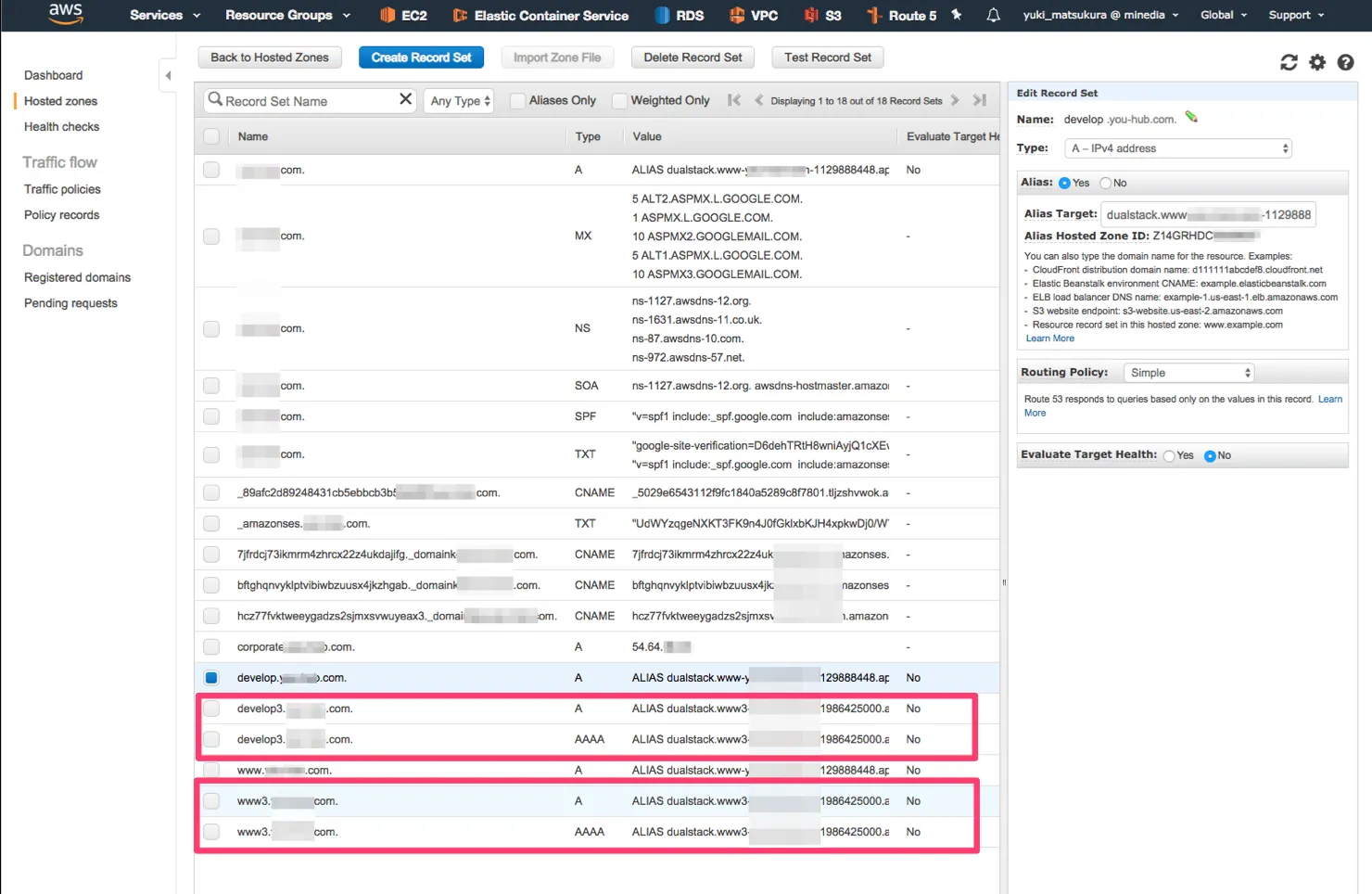Viewport: 1372px width, 894px height.
Task: Click the refresh icon in the toolbar
Action: point(1289,62)
